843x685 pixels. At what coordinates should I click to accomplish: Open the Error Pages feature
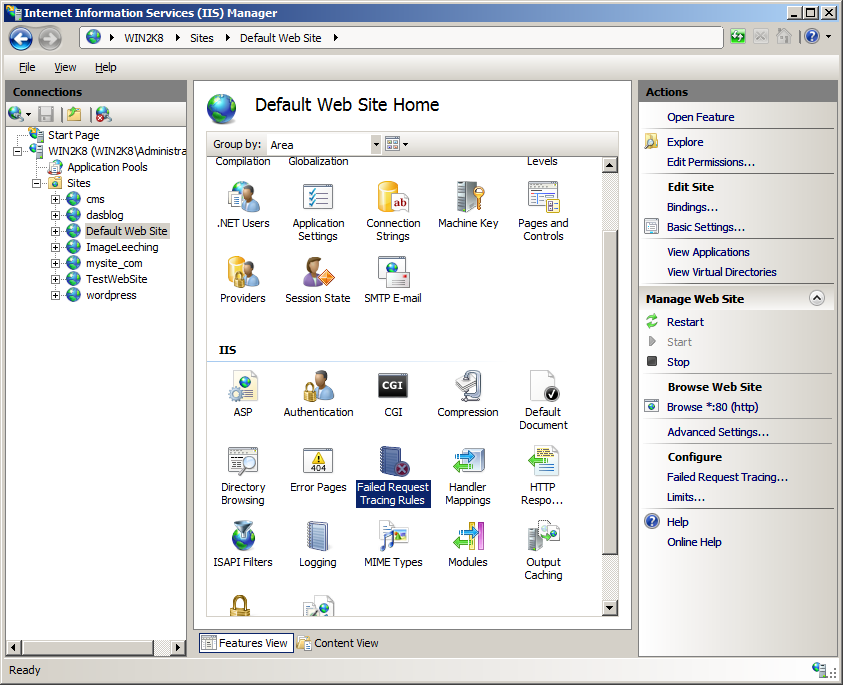point(318,465)
